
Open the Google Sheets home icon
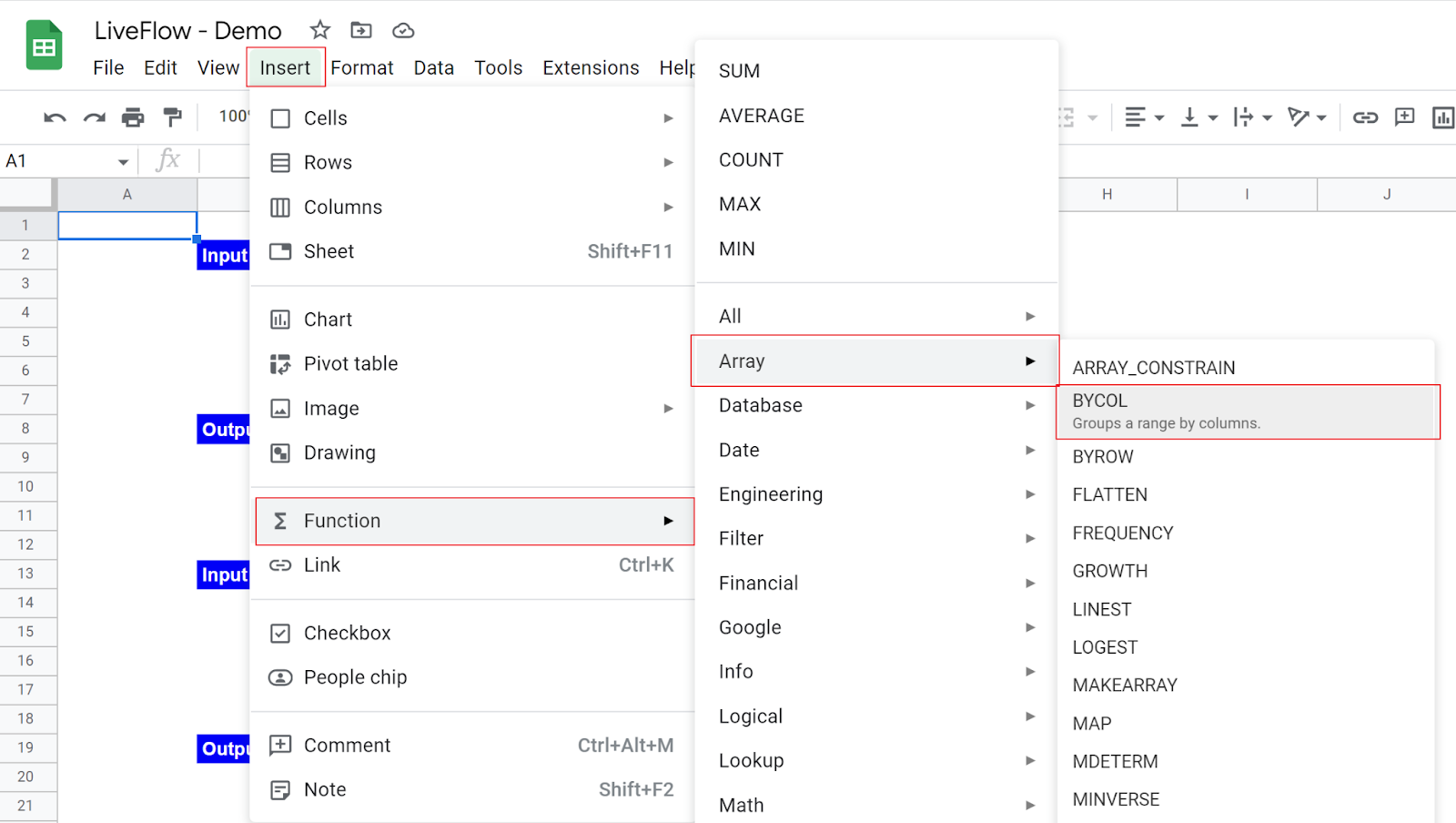[x=44, y=46]
